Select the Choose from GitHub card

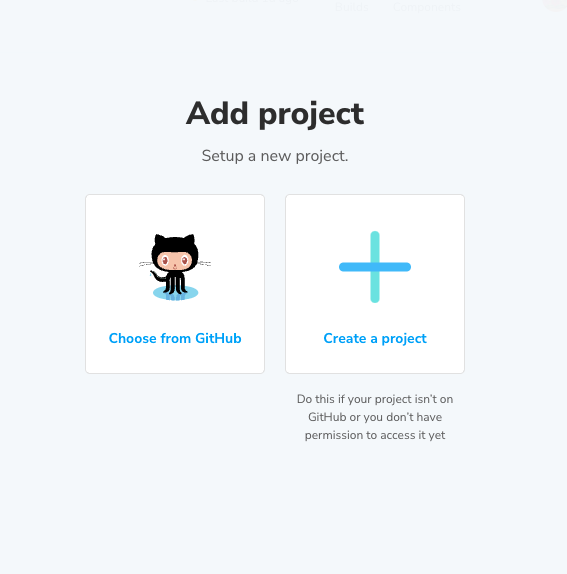(175, 284)
